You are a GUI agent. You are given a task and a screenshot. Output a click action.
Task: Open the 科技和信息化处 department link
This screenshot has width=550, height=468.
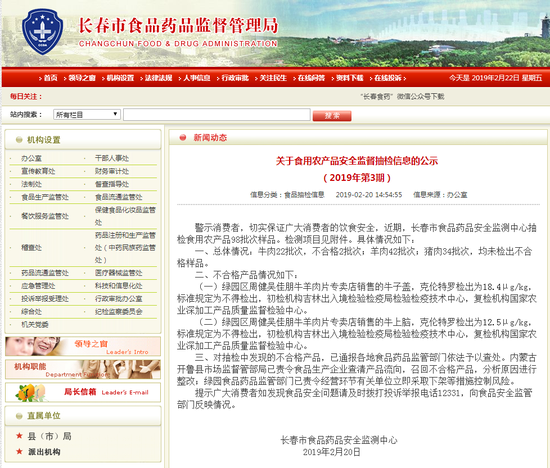coord(119,286)
